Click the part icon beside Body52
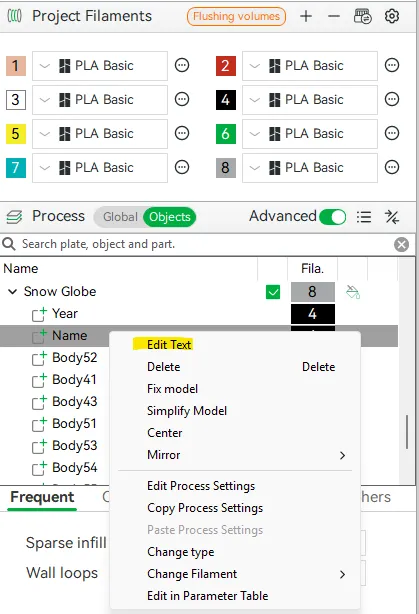The height and width of the screenshot is (614, 419). click(39, 358)
